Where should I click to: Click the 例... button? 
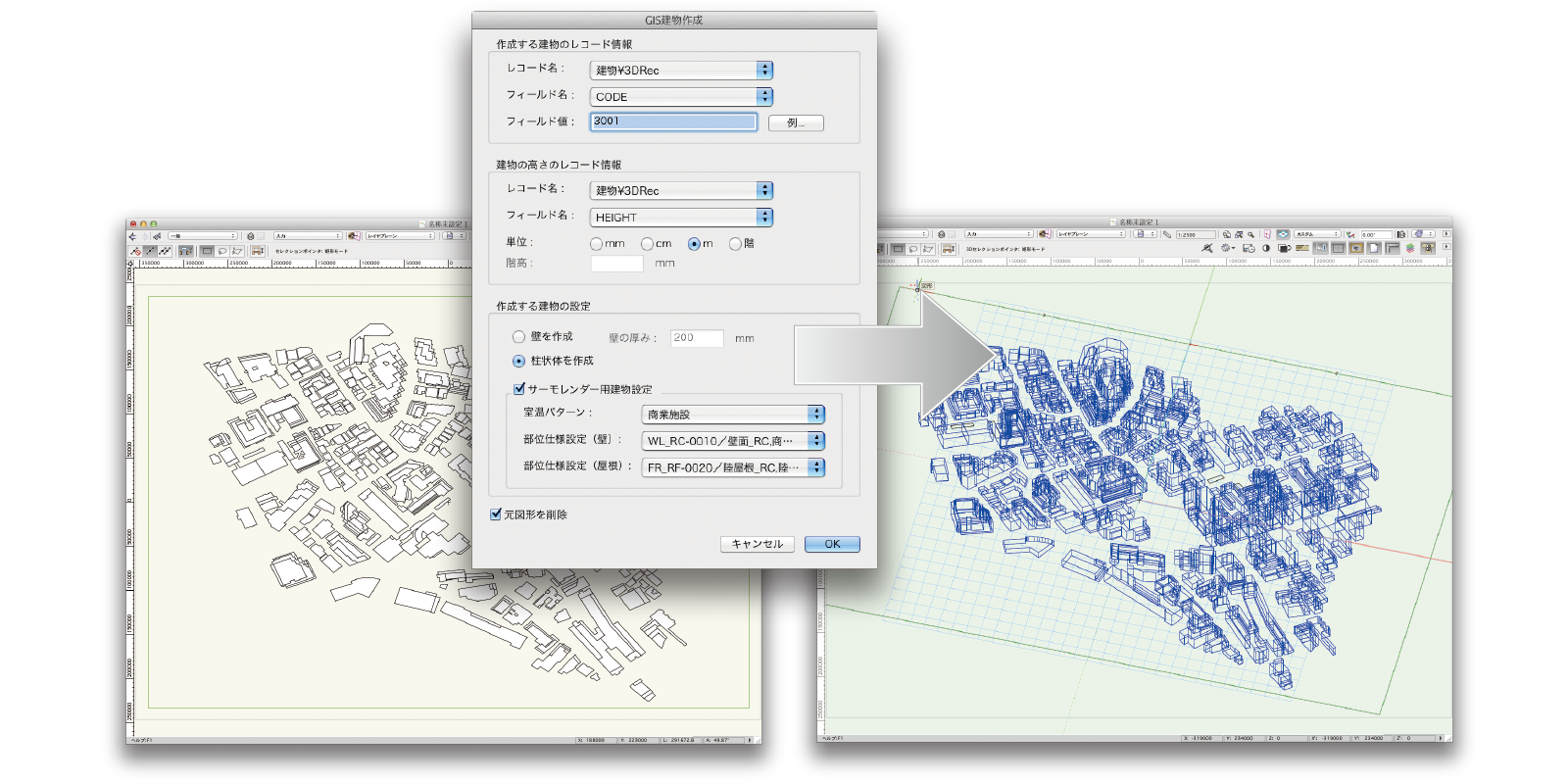796,123
